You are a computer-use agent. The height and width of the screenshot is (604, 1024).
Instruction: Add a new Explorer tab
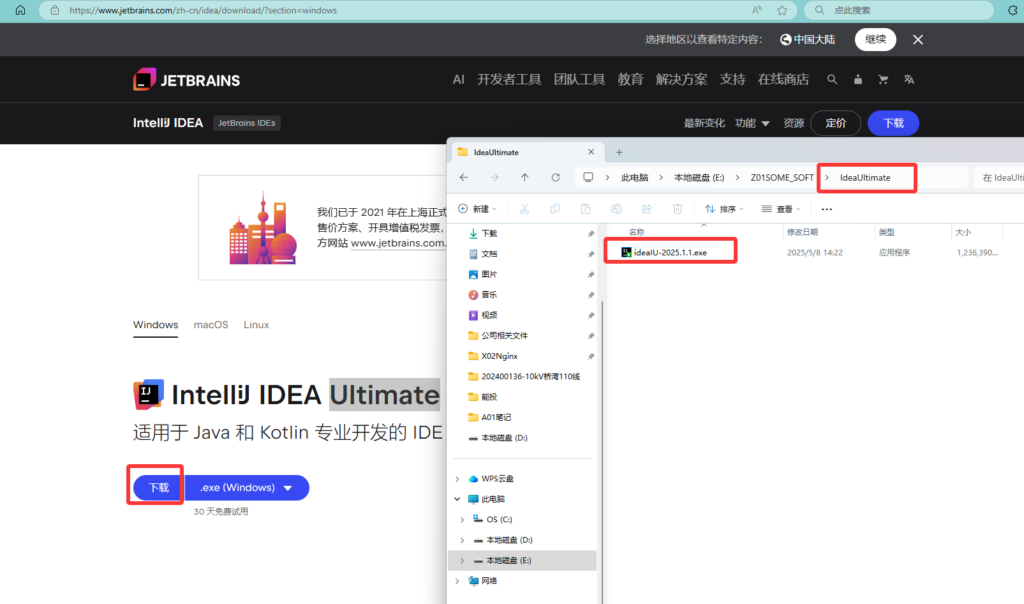tap(619, 152)
